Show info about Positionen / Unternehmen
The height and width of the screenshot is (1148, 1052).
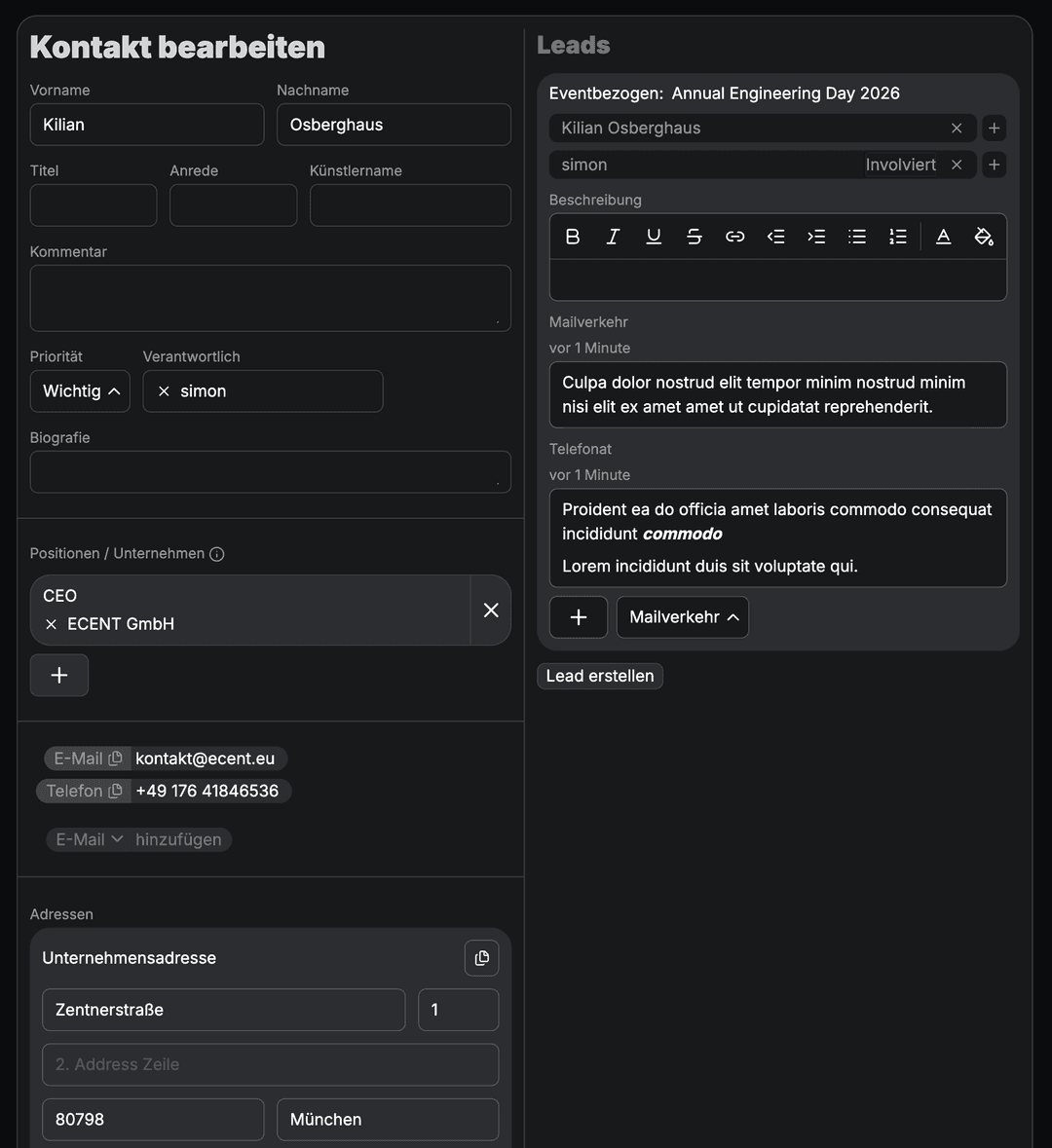click(217, 554)
